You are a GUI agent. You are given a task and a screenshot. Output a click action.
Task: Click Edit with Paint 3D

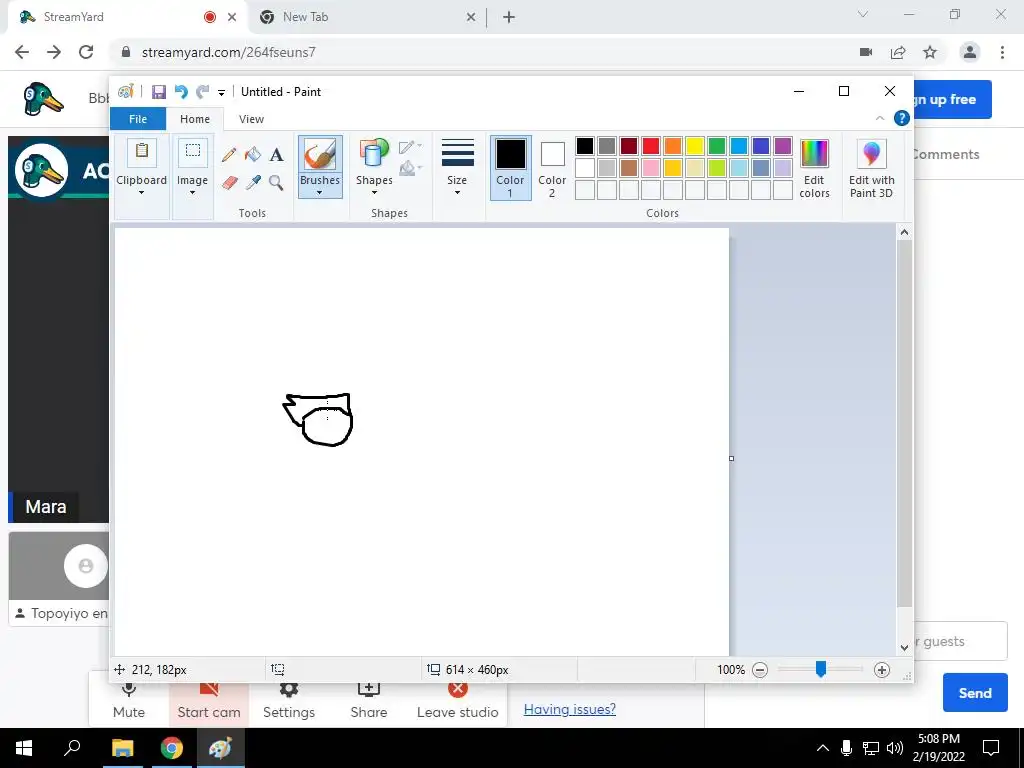click(x=871, y=168)
